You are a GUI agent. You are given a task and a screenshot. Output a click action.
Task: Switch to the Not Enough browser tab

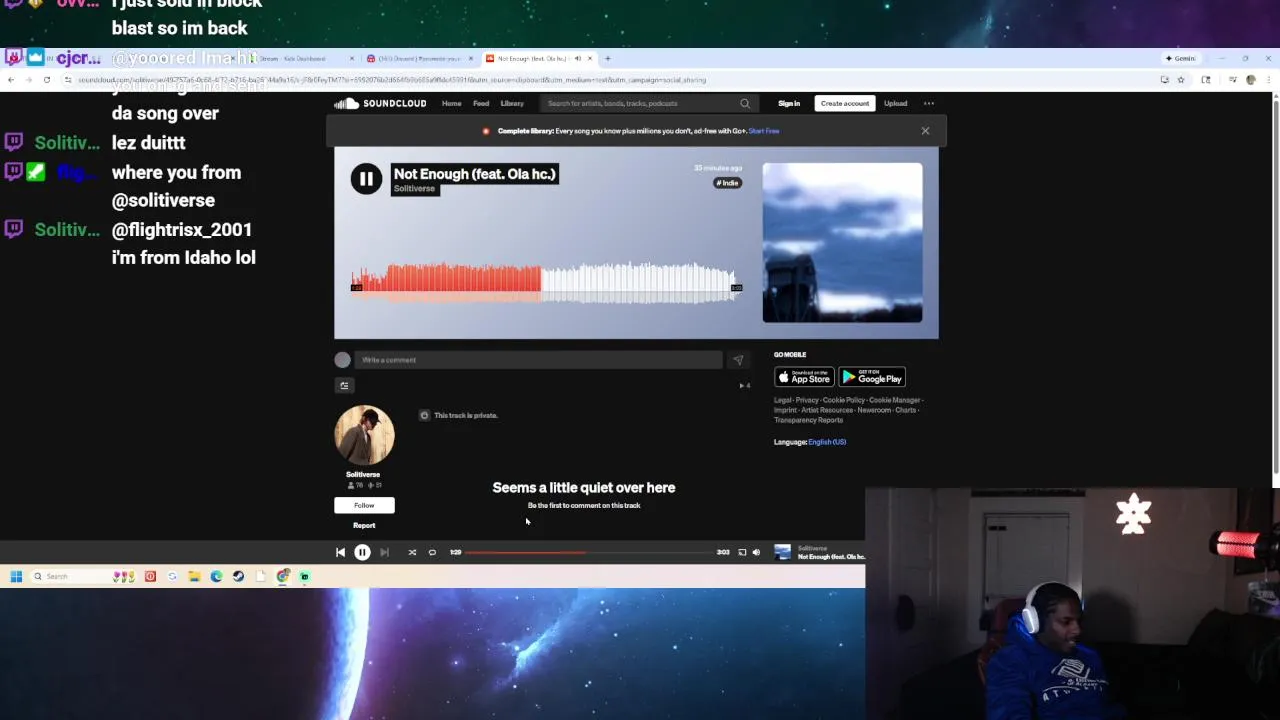538,58
